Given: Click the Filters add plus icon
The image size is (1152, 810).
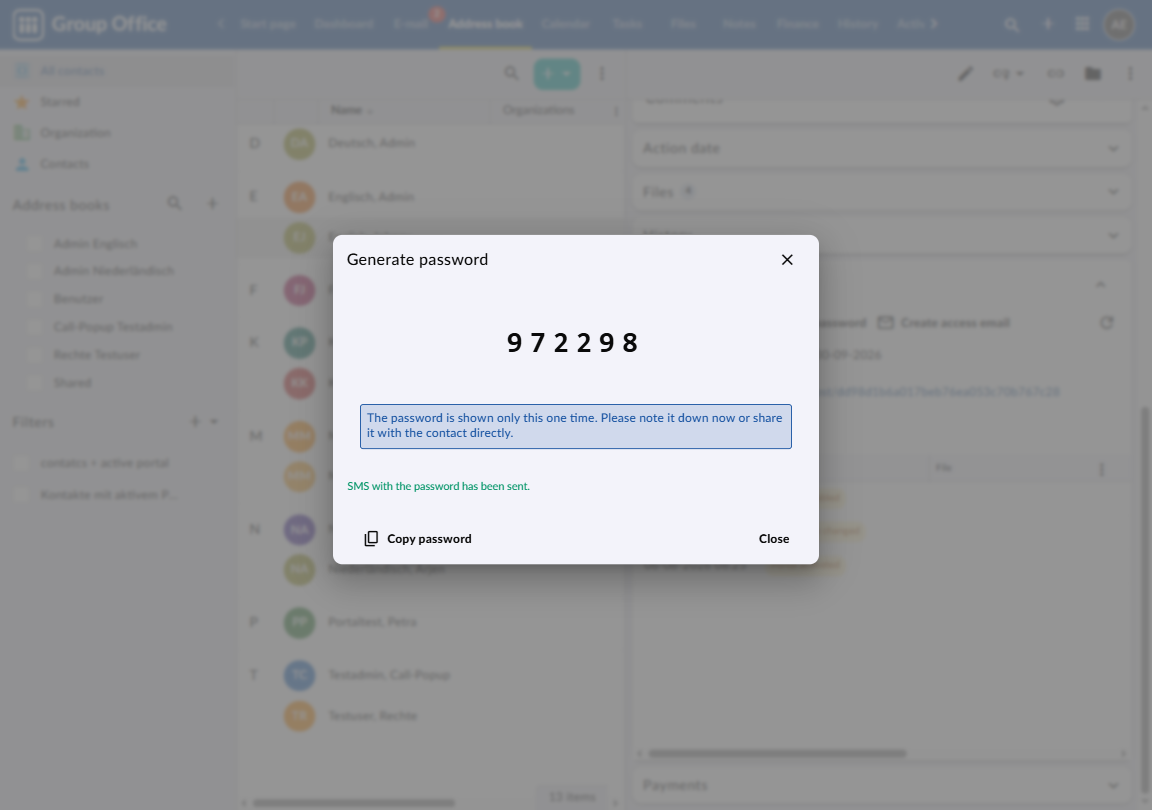Looking at the screenshot, I should click(195, 421).
